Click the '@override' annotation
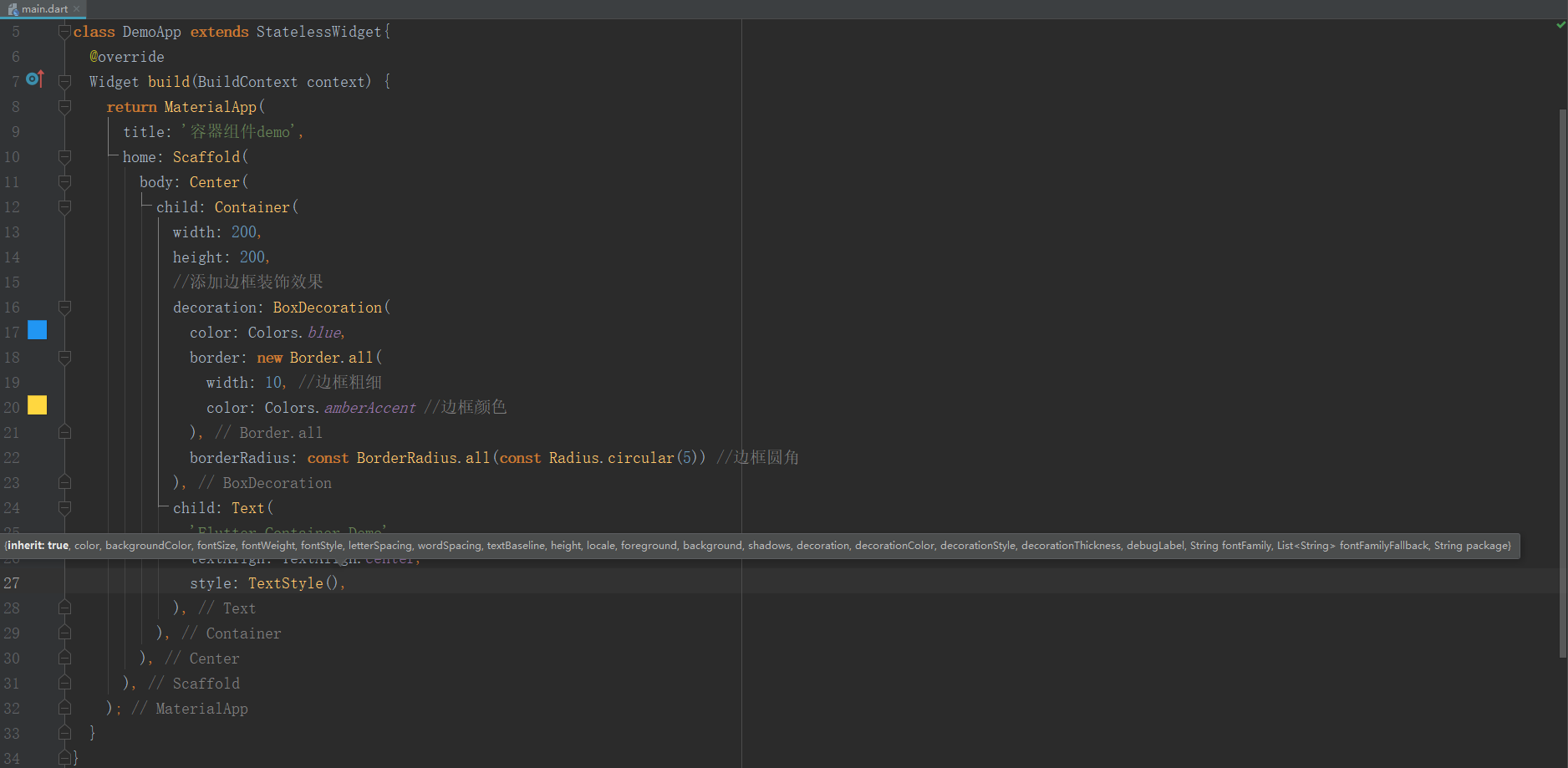The image size is (1568, 768). (127, 57)
